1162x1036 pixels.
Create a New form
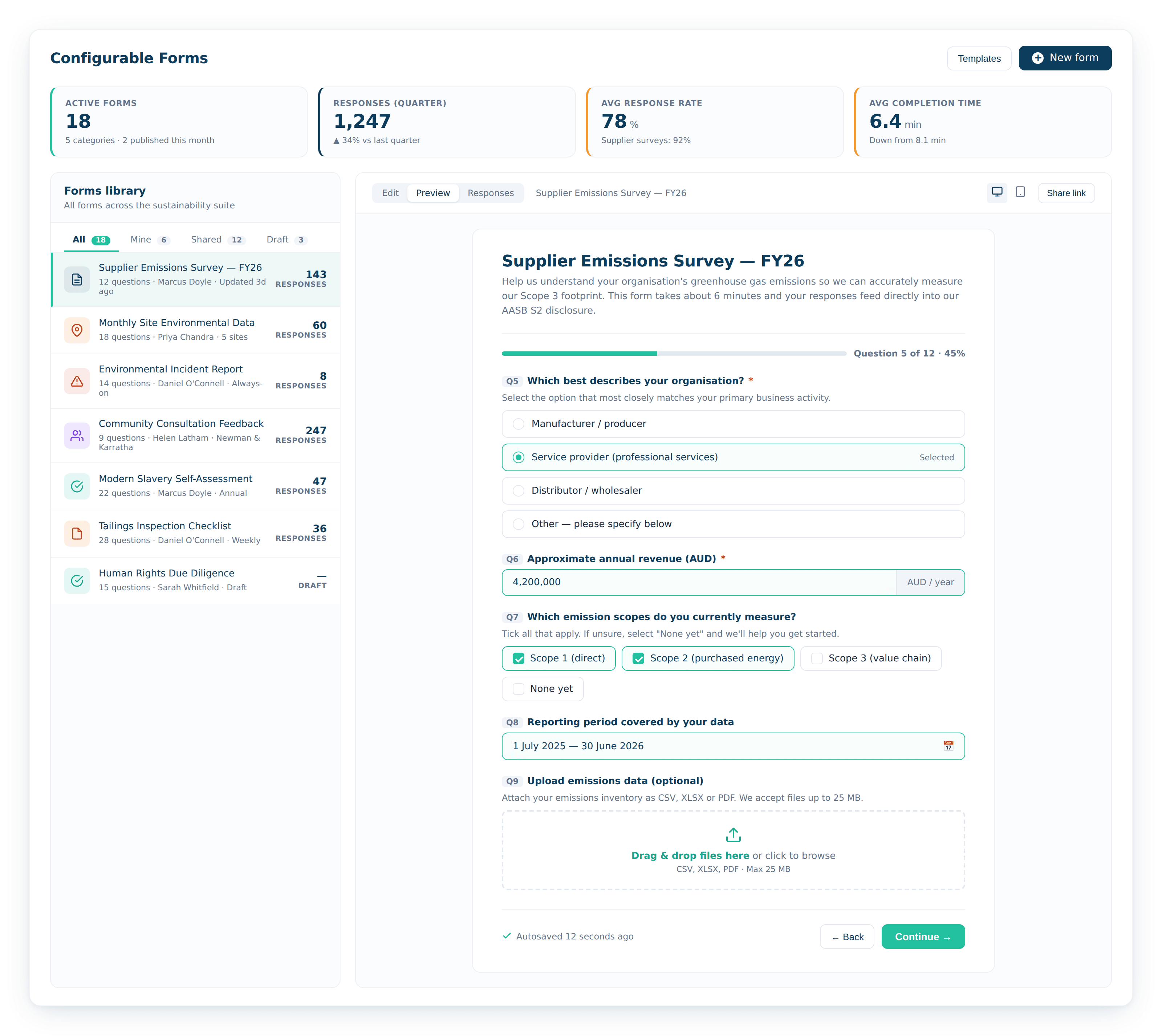tap(1065, 58)
